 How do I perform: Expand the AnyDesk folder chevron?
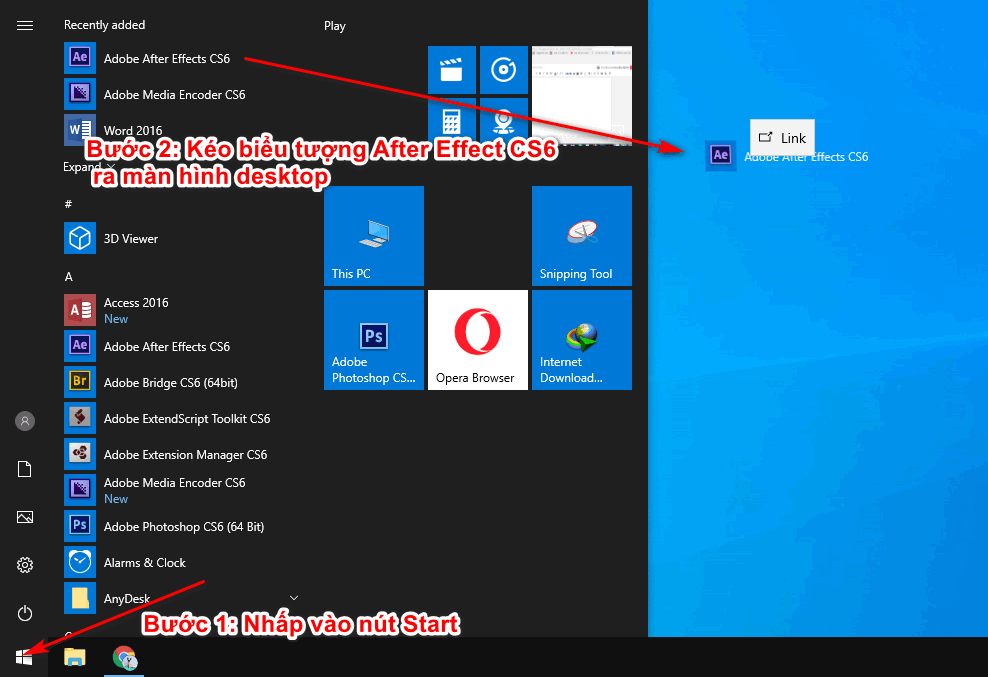tap(294, 598)
